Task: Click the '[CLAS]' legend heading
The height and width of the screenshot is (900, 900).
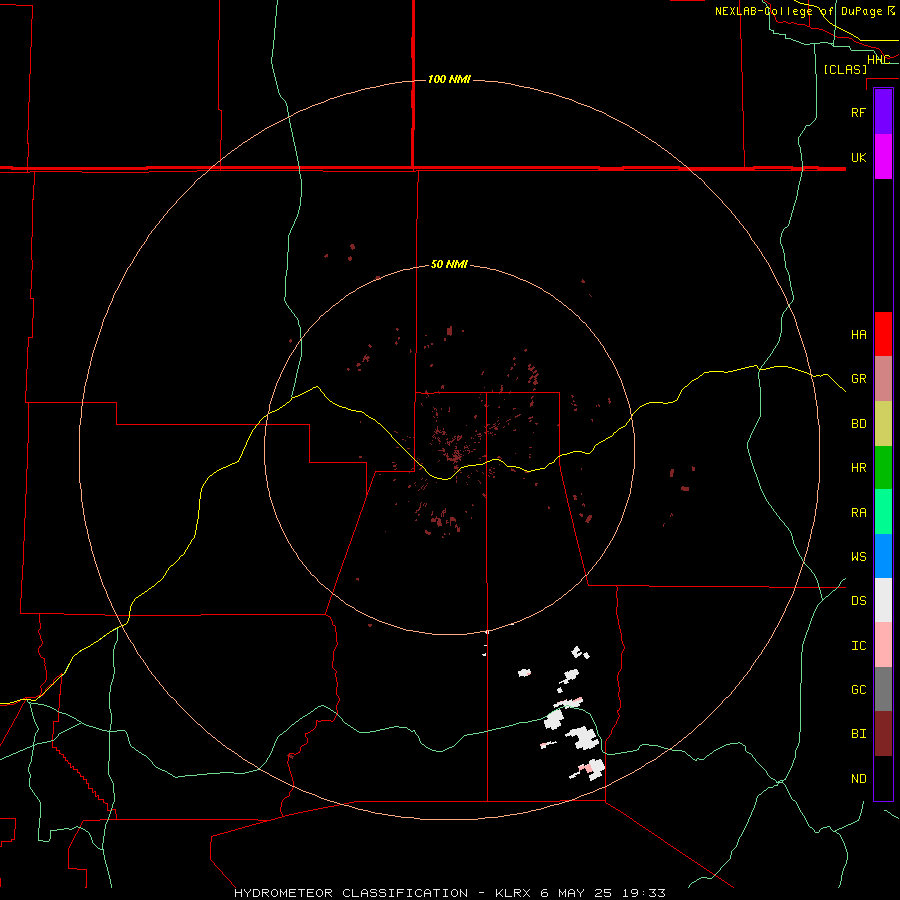Action: [845, 69]
